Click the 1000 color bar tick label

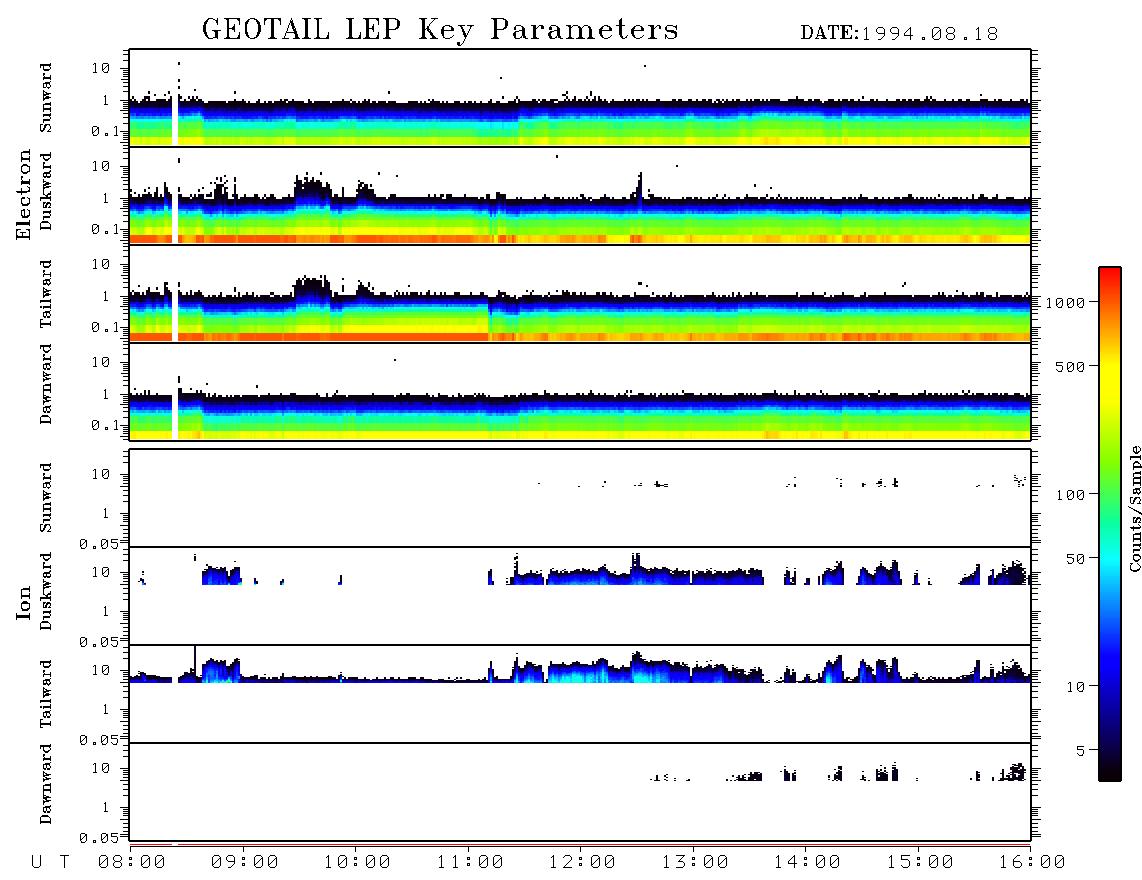[x=1066, y=302]
